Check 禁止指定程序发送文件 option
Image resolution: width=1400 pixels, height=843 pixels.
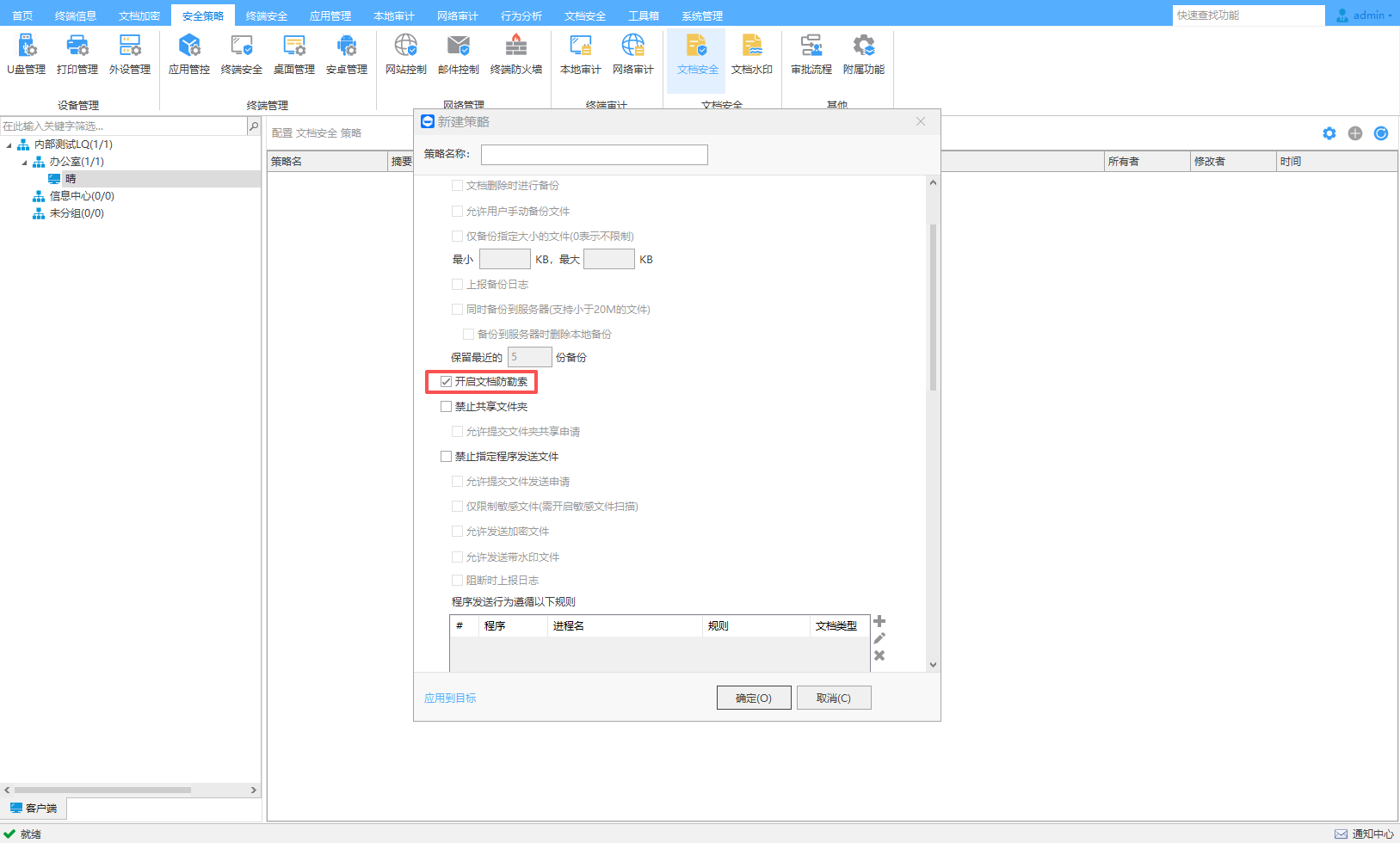446,456
